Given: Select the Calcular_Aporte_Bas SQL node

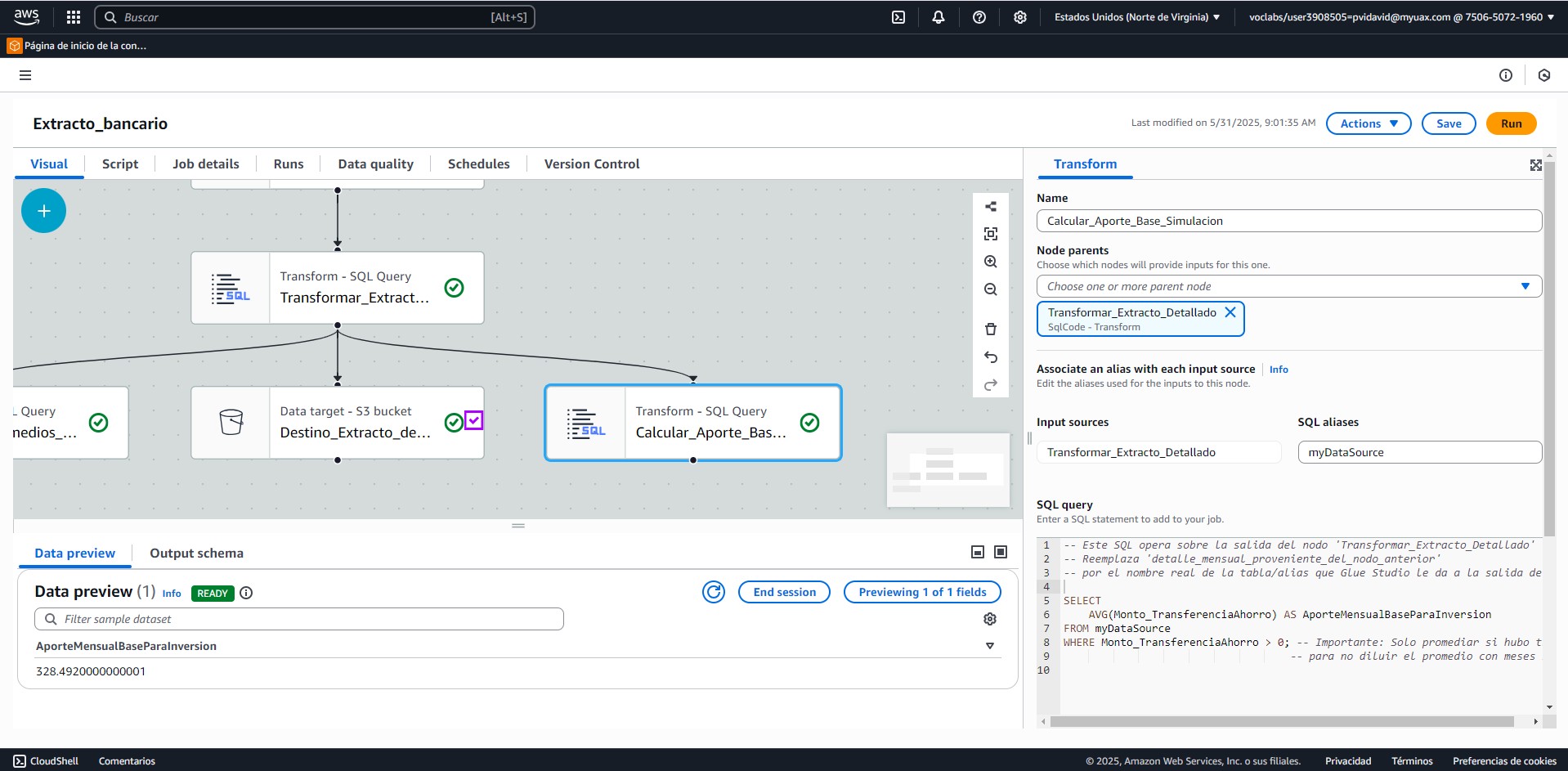Looking at the screenshot, I should (x=693, y=423).
